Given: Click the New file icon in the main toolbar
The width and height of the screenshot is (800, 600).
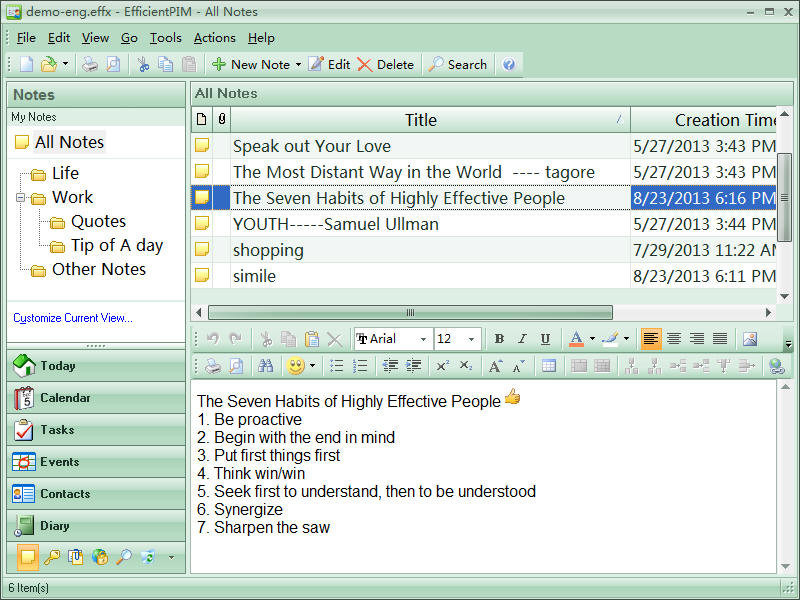Looking at the screenshot, I should [x=26, y=64].
